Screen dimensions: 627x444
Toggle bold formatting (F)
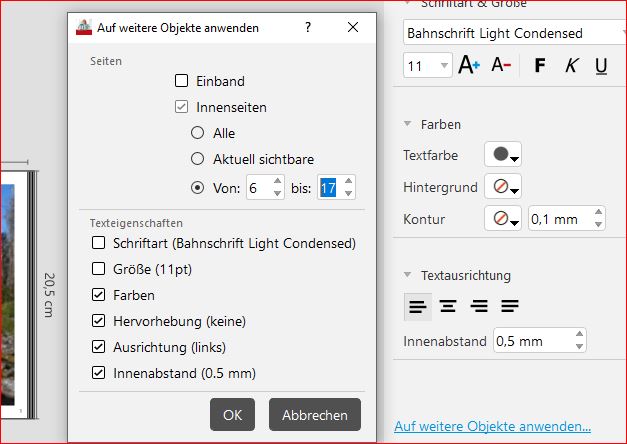pyautogui.click(x=540, y=66)
